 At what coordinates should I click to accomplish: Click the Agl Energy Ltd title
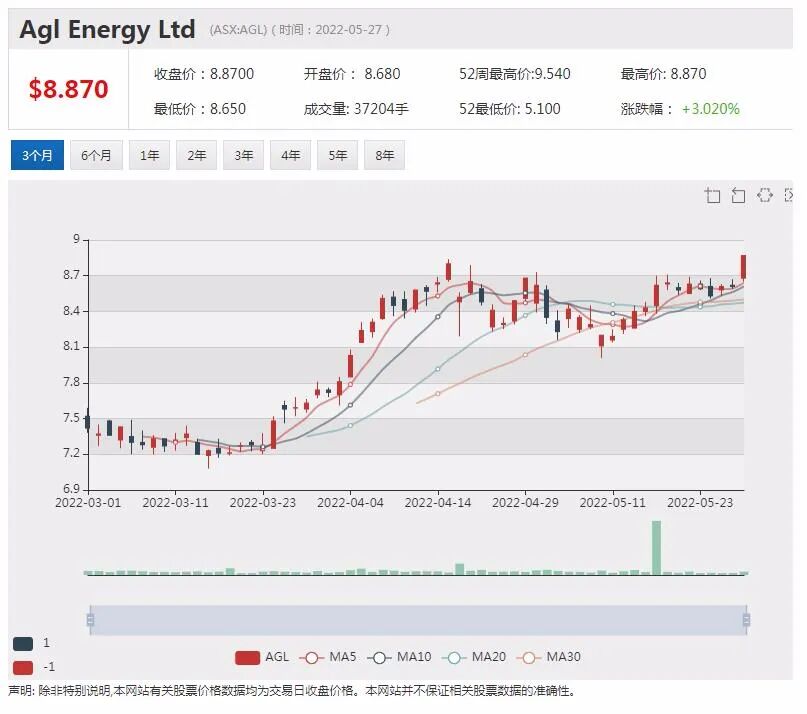[108, 29]
